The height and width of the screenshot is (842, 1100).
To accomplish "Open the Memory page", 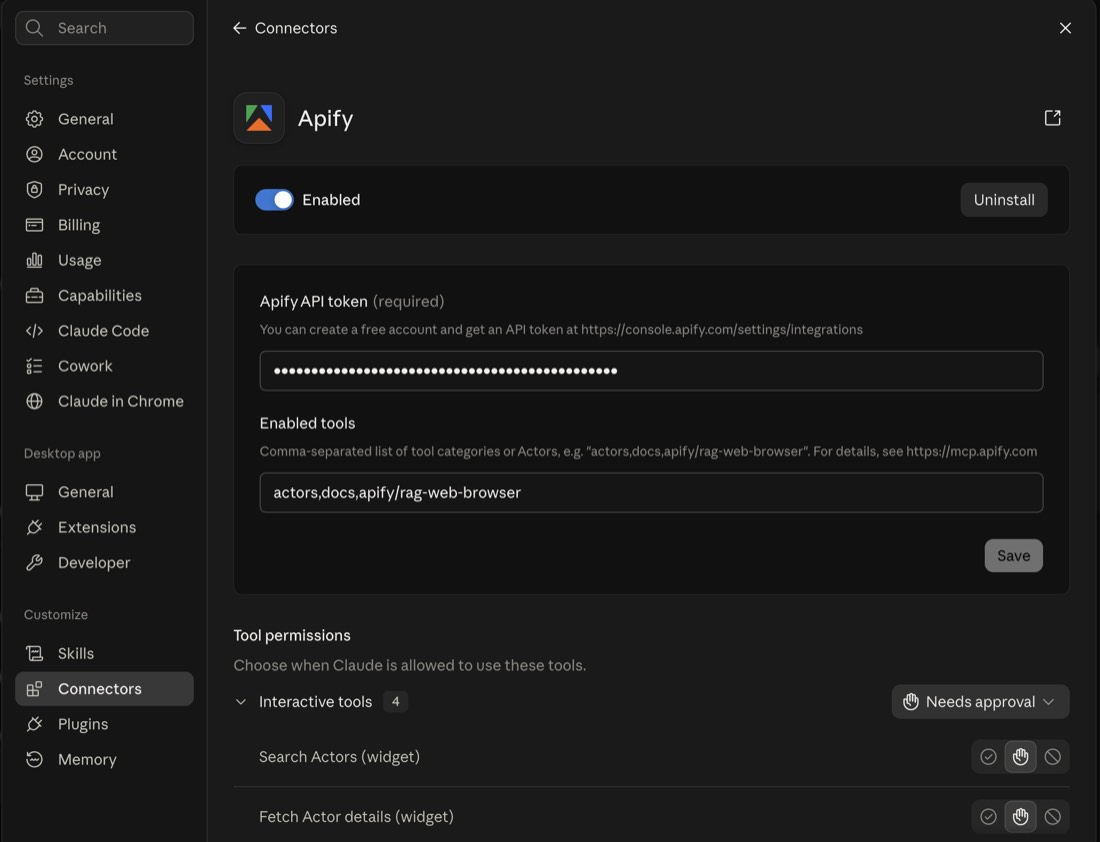I will coord(105,759).
